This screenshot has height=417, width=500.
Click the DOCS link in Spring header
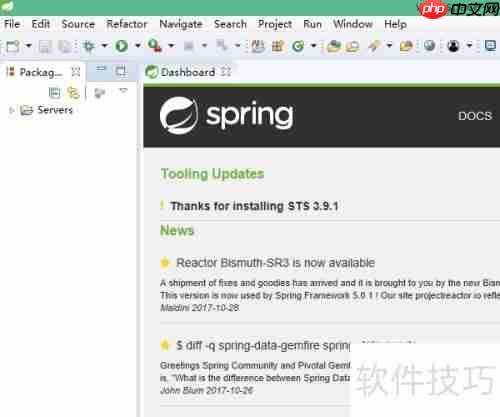475,116
